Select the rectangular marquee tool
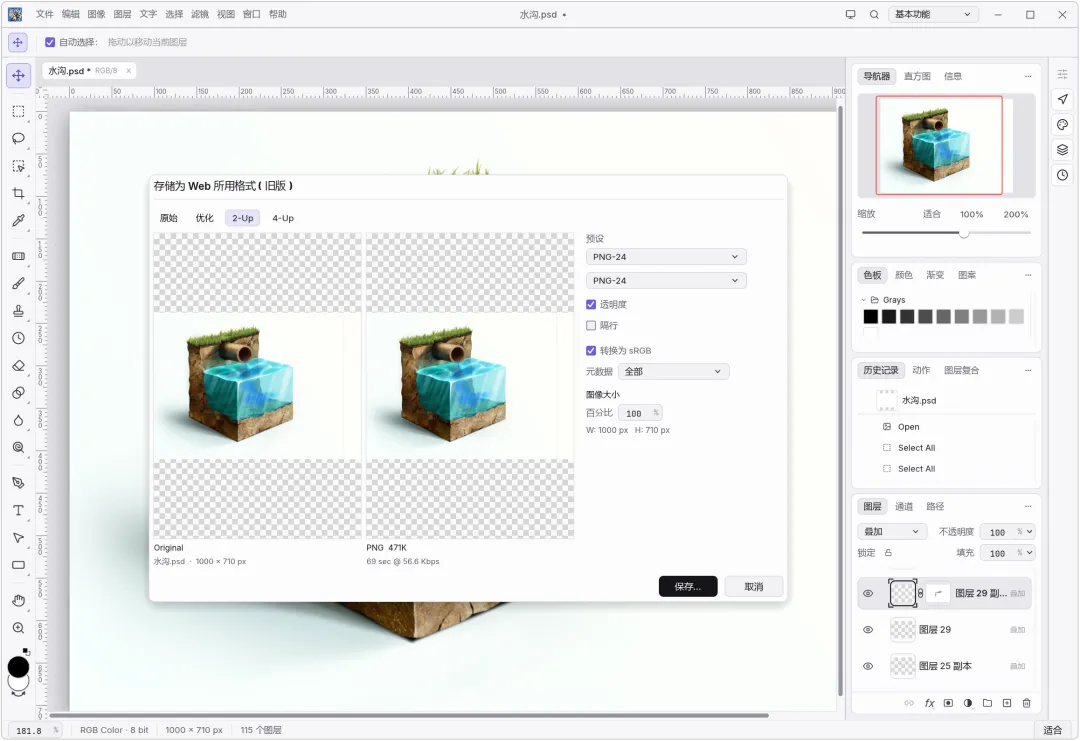1080x741 pixels. [19, 112]
